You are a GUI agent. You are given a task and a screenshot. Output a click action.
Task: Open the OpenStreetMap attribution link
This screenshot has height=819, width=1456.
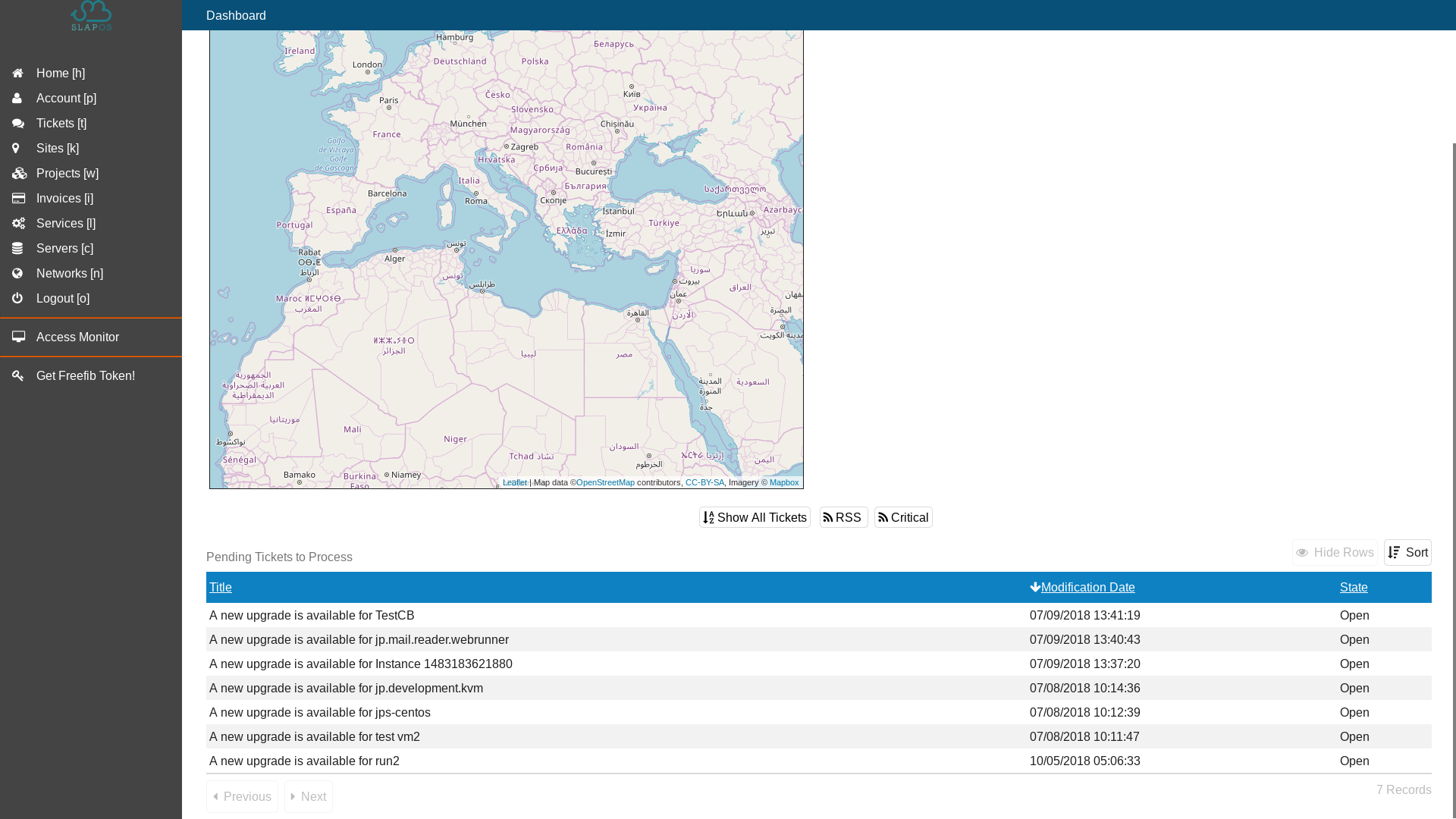point(605,482)
